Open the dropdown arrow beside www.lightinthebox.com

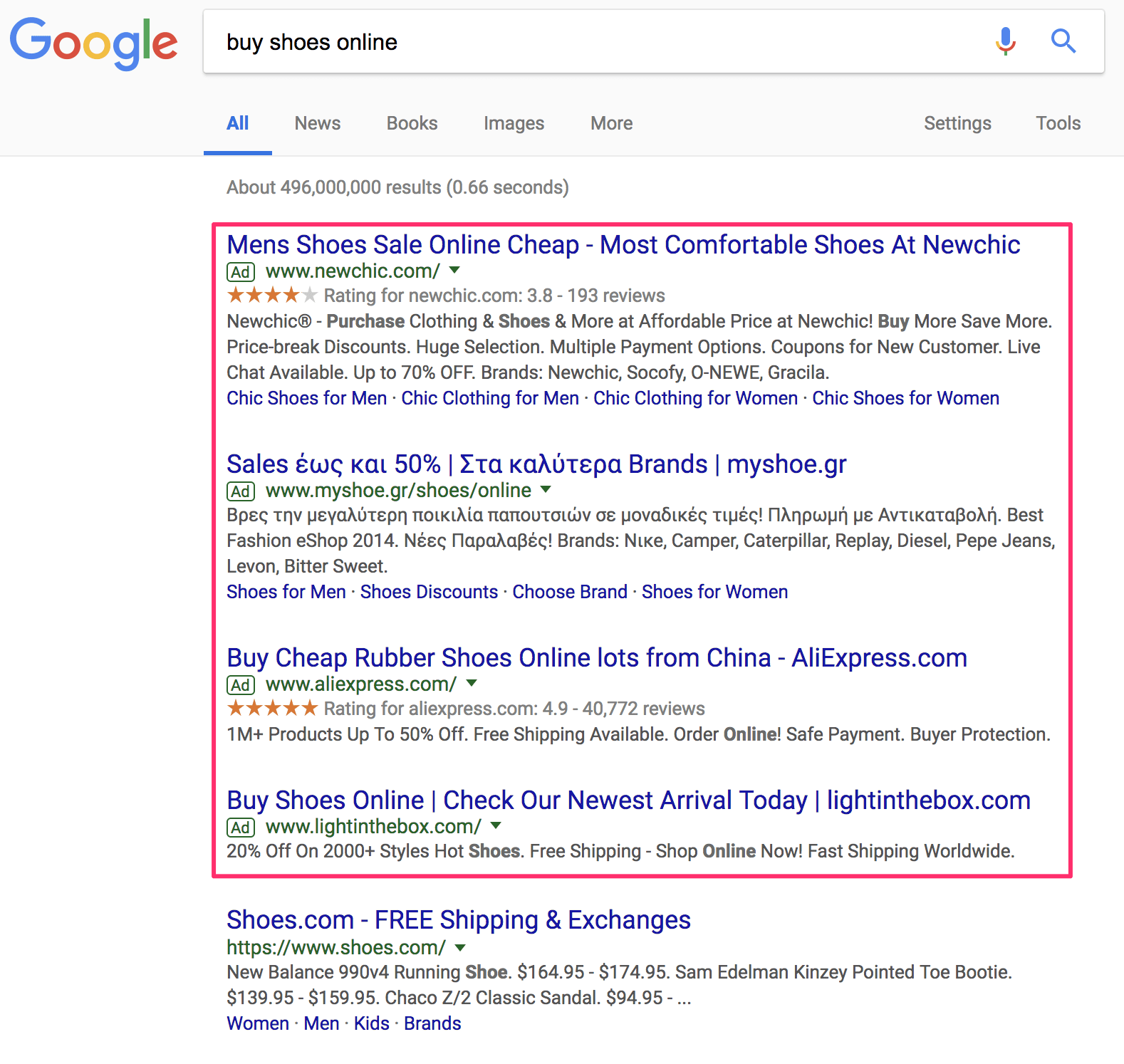496,826
